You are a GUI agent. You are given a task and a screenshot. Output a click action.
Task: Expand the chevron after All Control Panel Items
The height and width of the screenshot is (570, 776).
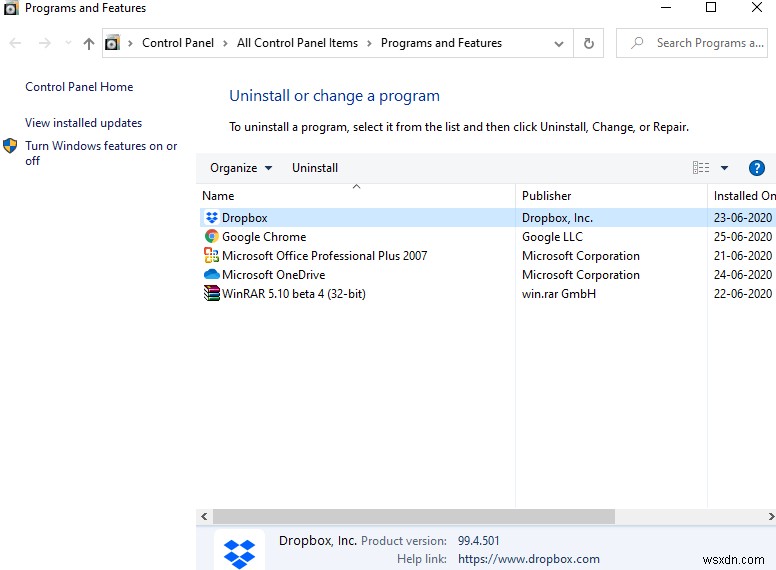pyautogui.click(x=369, y=44)
